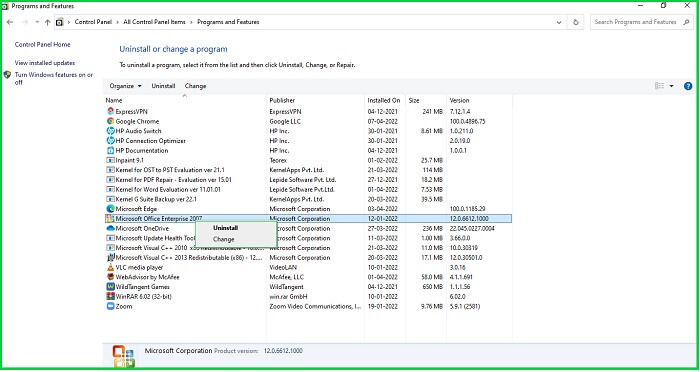The image size is (700, 372).
Task: Expand the address bar history dropdown
Action: point(559,22)
